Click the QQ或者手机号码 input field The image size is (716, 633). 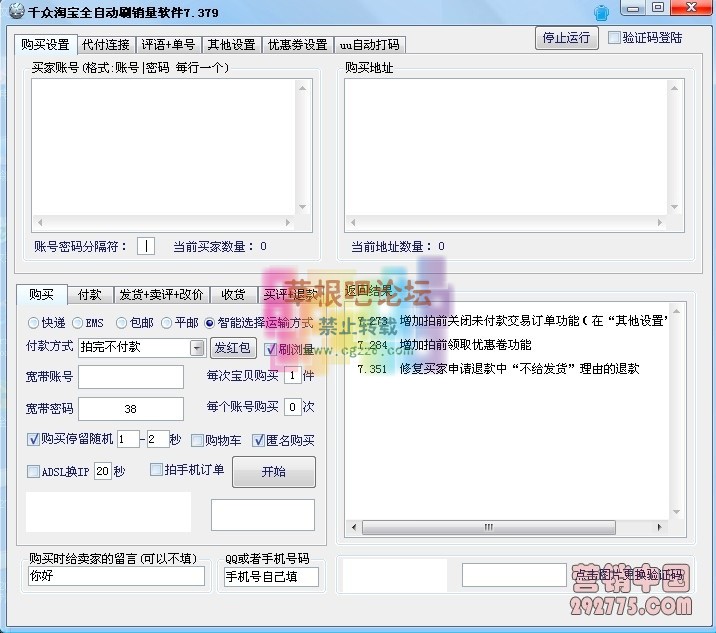(271, 577)
